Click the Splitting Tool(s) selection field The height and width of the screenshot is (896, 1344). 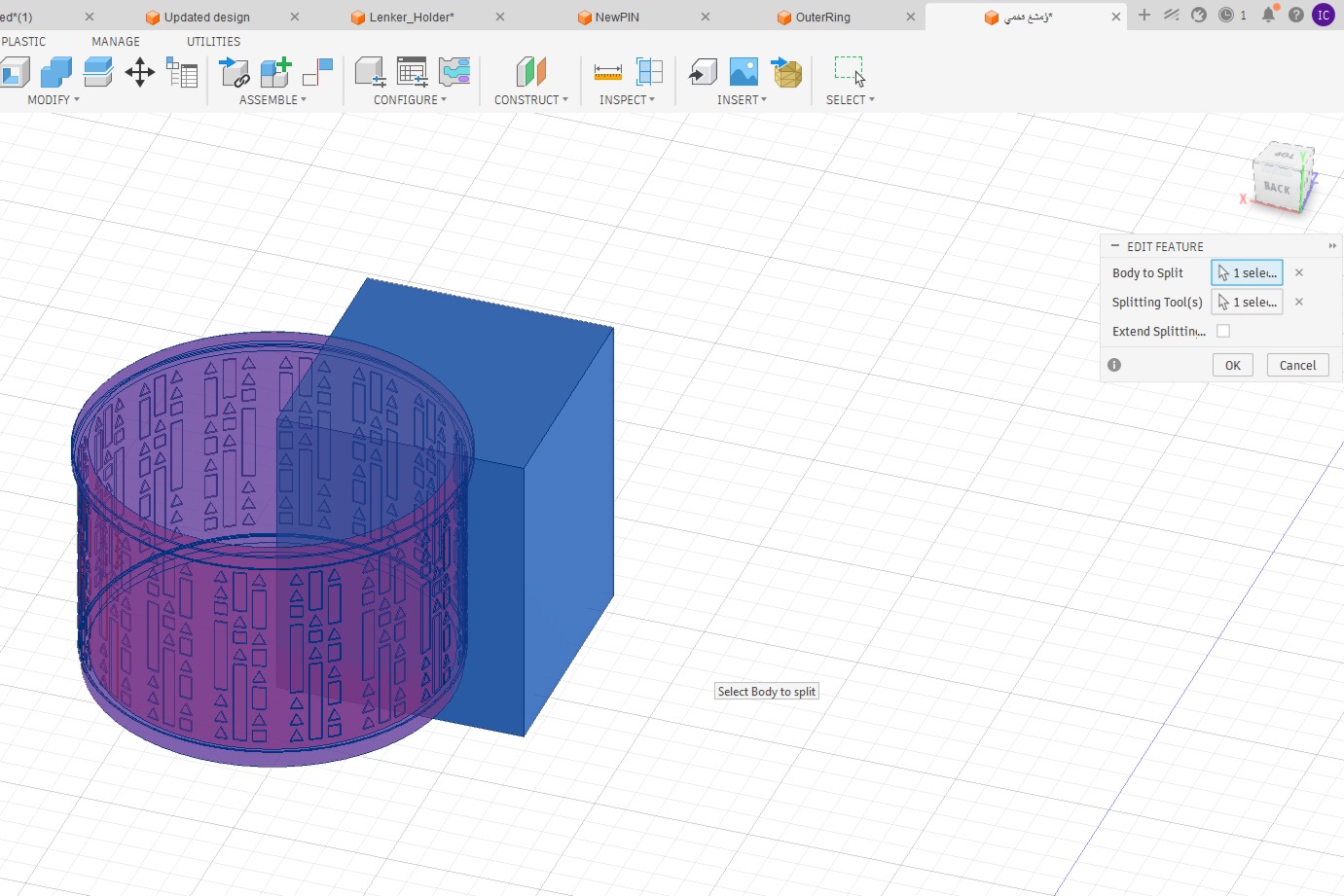[1247, 303]
